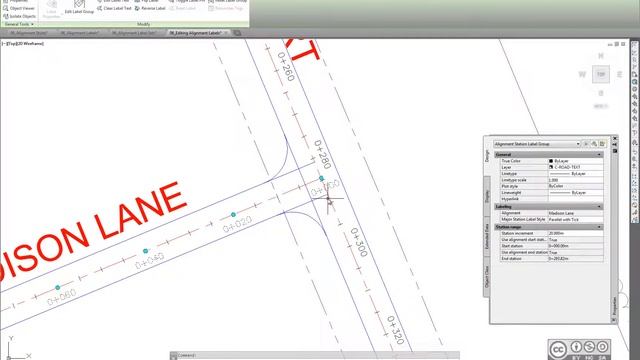Choose Reverse Label command
The image size is (640, 360).
click(x=150, y=8)
